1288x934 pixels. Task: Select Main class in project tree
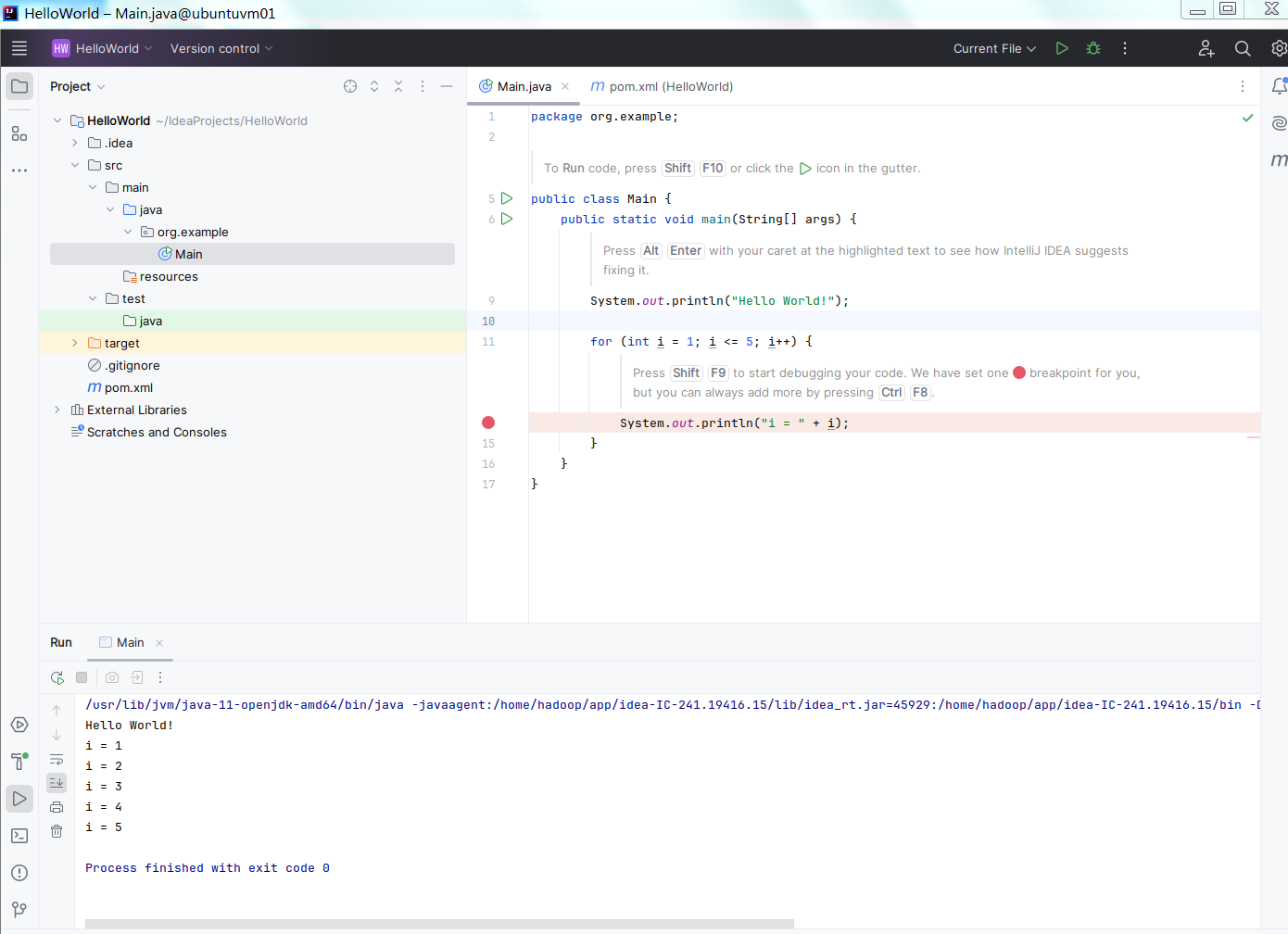(252, 254)
